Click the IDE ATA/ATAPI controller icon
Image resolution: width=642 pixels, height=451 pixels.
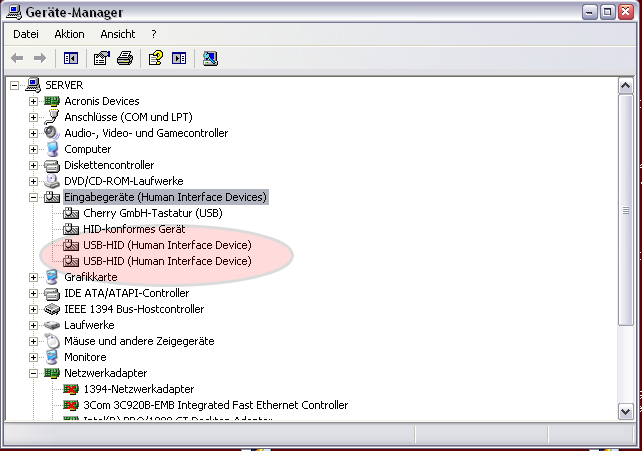click(52, 293)
